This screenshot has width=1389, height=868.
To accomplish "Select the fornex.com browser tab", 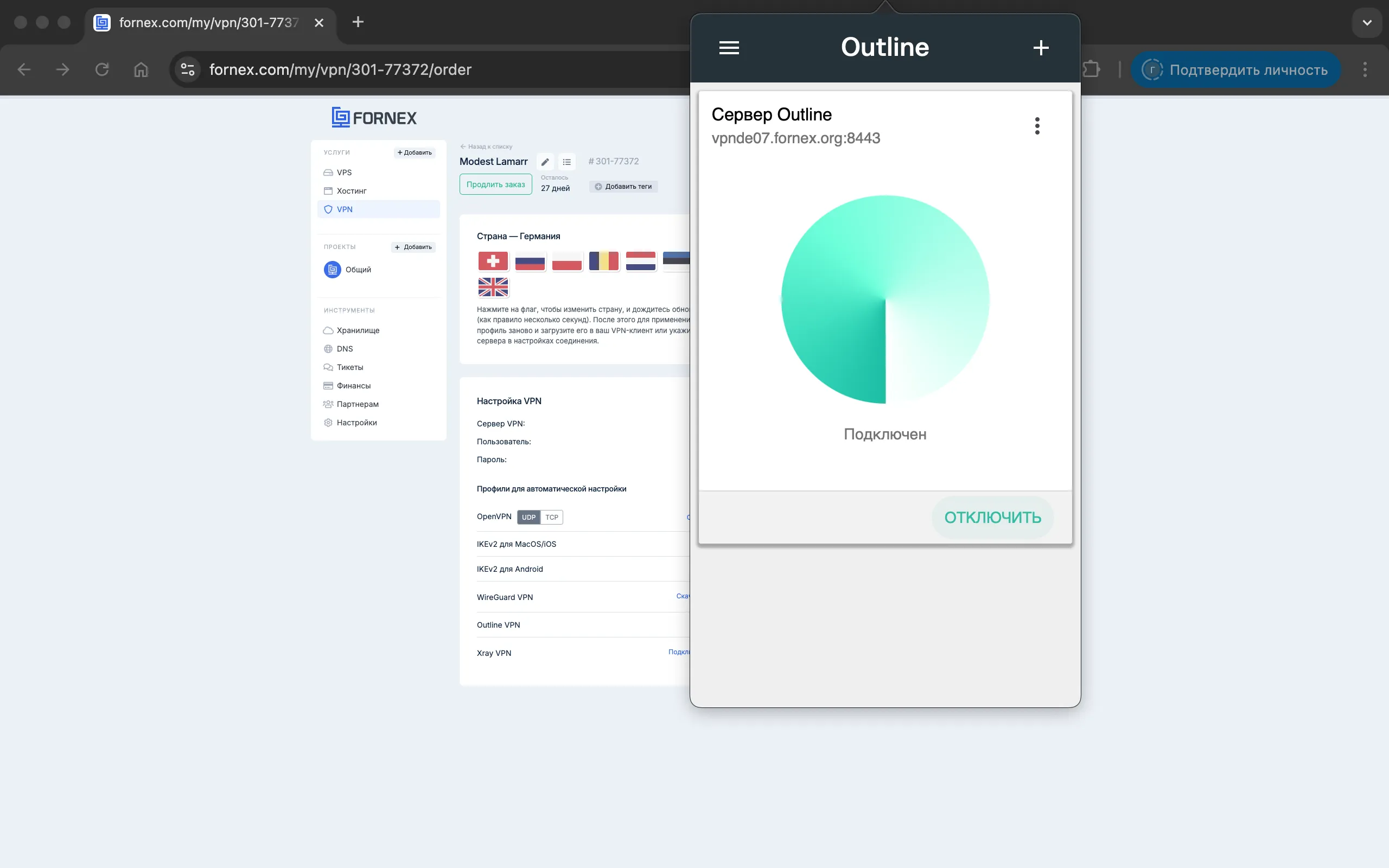I will pos(209,23).
